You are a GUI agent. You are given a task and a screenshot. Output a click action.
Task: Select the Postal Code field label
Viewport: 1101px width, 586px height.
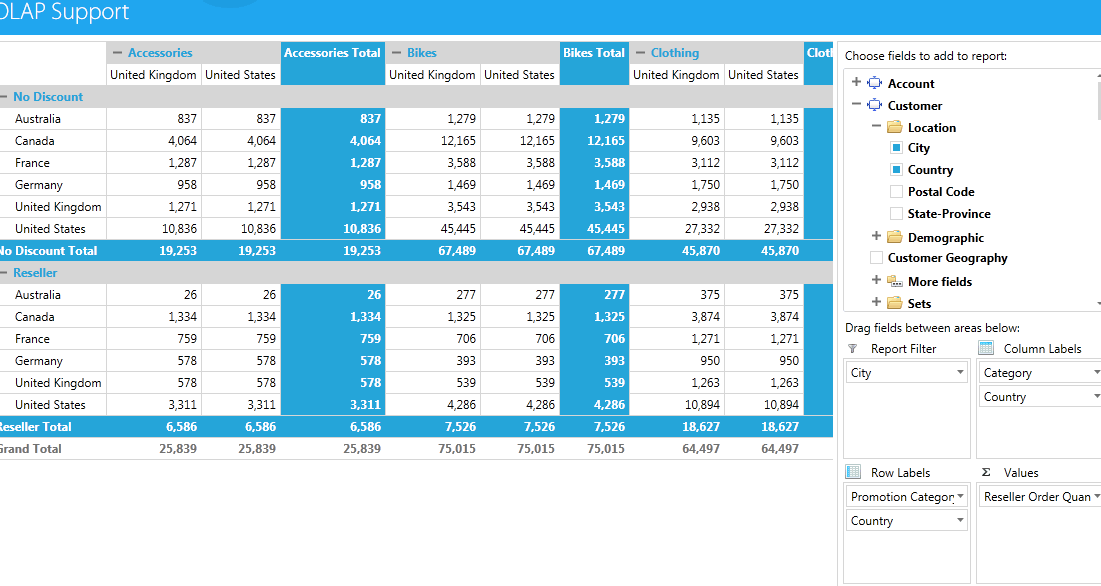[x=941, y=192]
